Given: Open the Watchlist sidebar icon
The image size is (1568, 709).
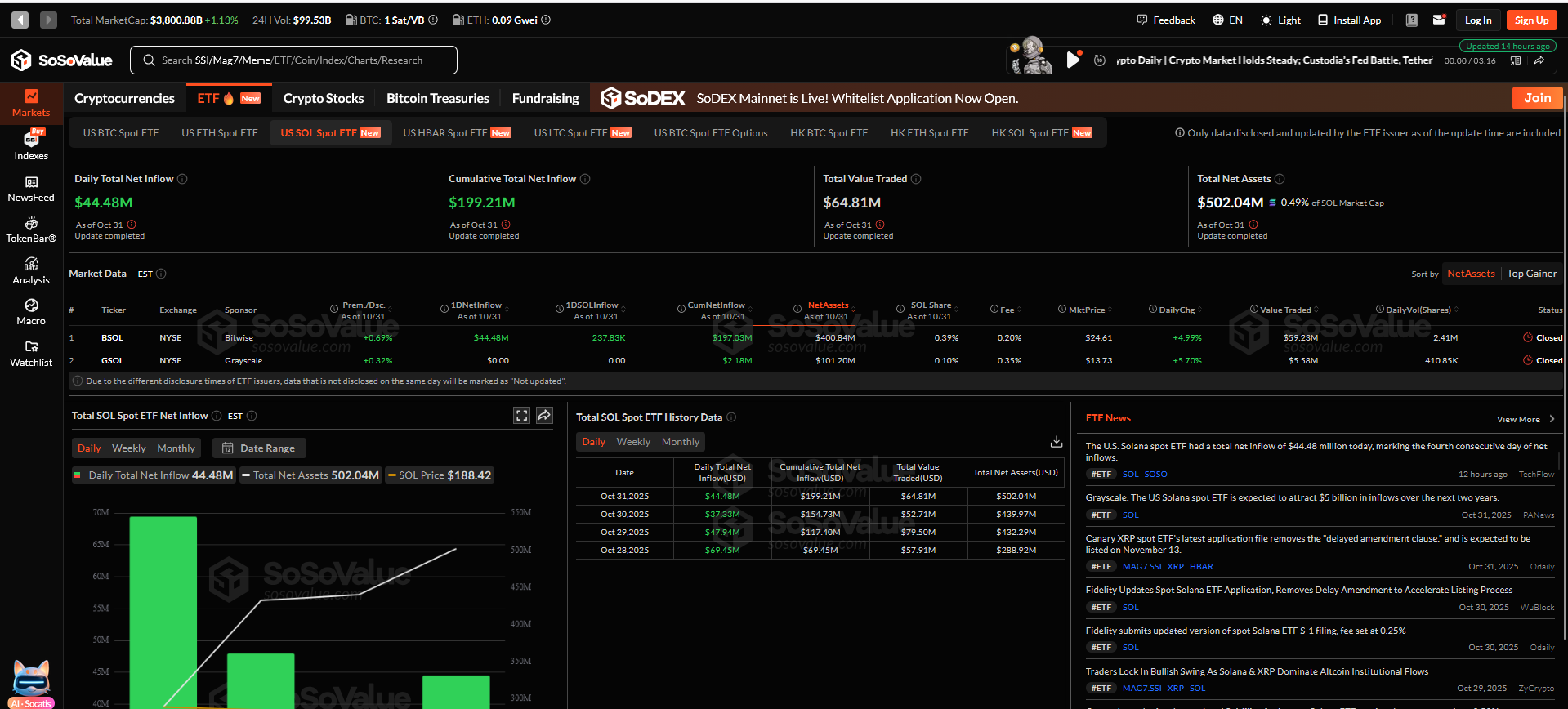Looking at the screenshot, I should (x=31, y=354).
